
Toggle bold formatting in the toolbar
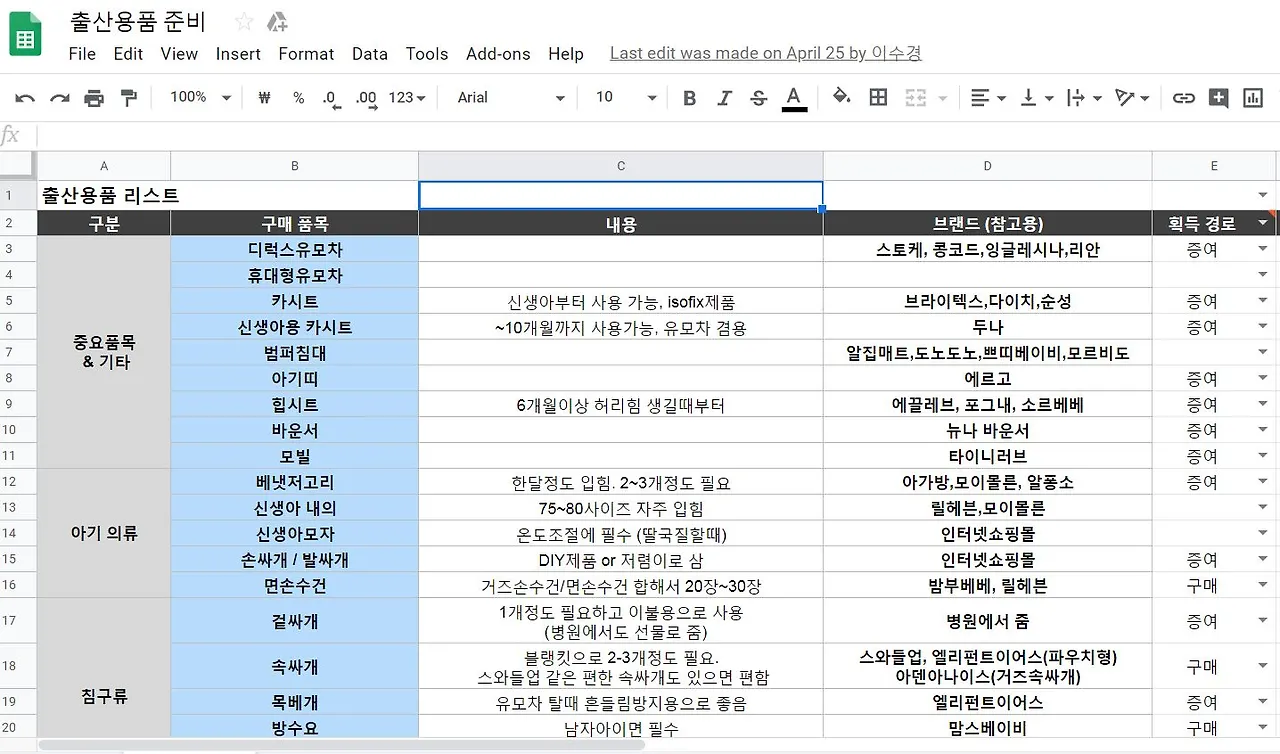[x=688, y=97]
